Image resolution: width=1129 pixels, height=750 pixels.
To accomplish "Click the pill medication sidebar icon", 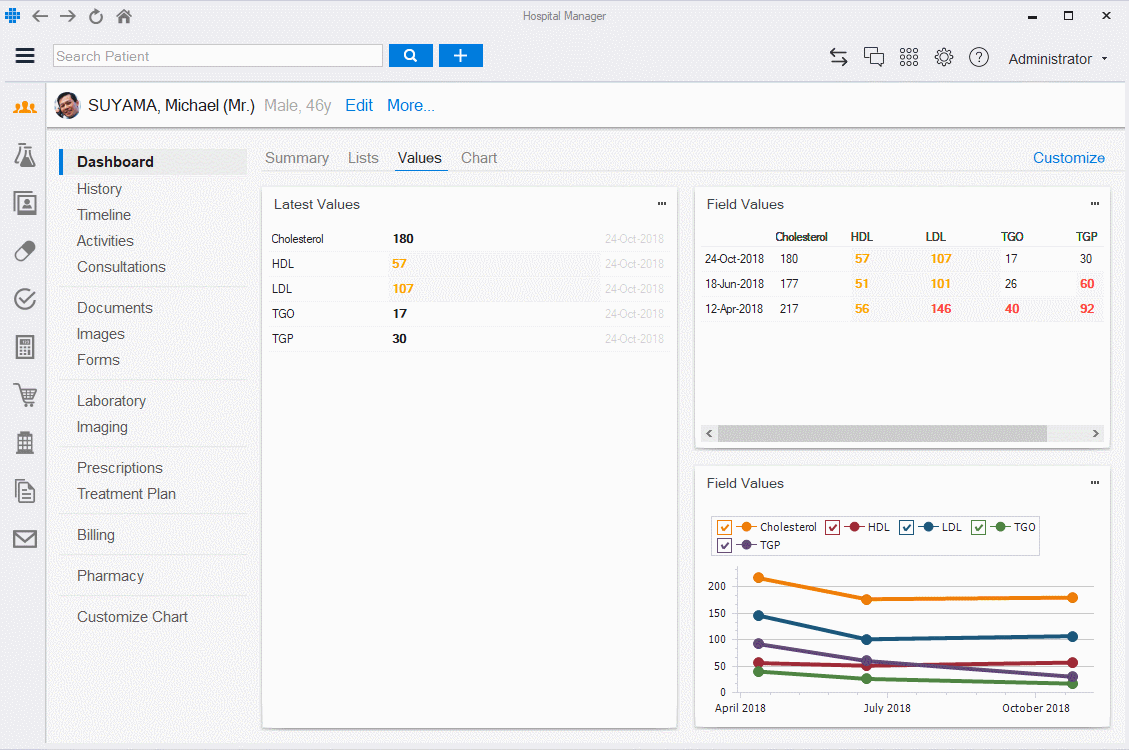I will pos(25,250).
